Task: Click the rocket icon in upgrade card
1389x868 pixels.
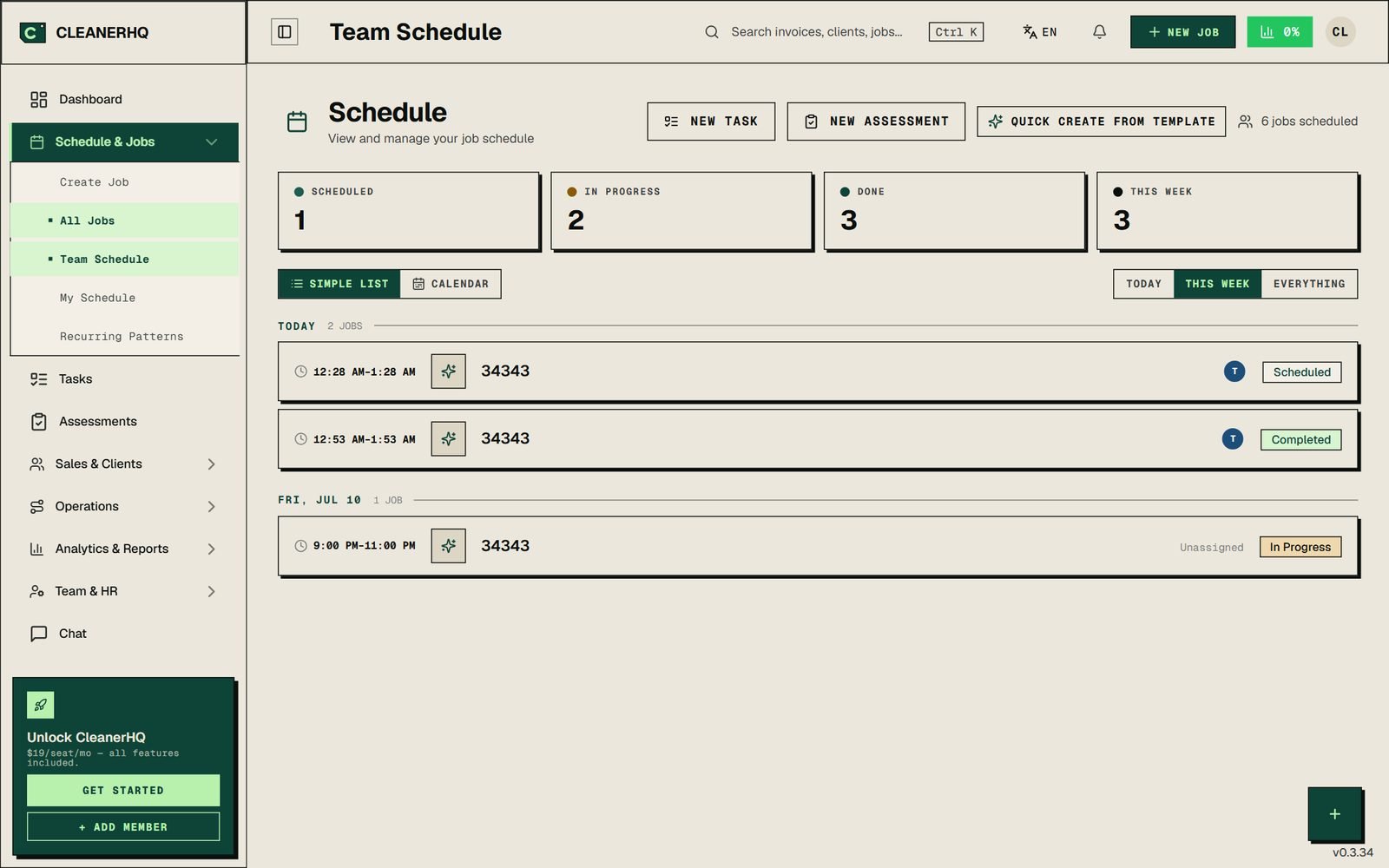Action: point(41,705)
